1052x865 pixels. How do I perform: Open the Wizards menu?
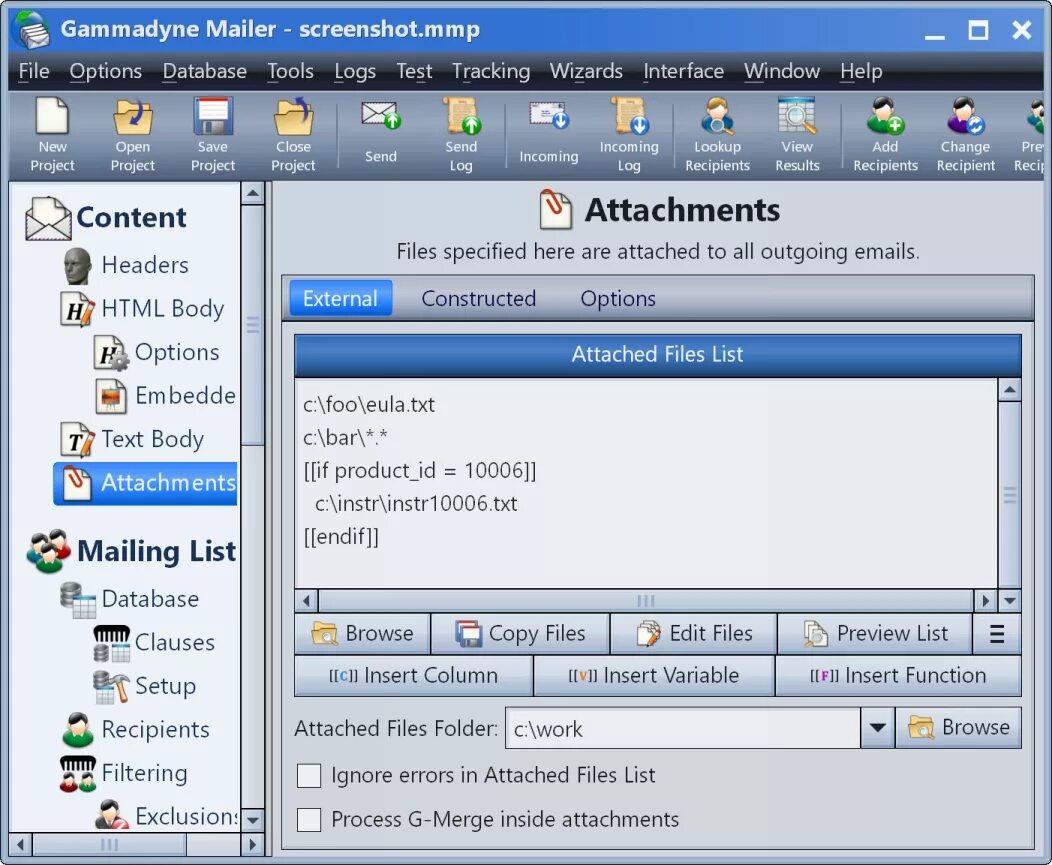pyautogui.click(x=586, y=71)
